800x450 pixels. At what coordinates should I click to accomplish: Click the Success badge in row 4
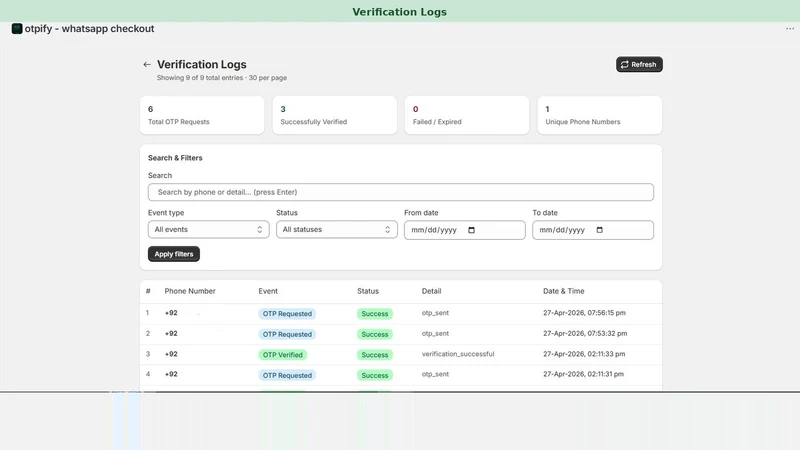pyautogui.click(x=374, y=375)
